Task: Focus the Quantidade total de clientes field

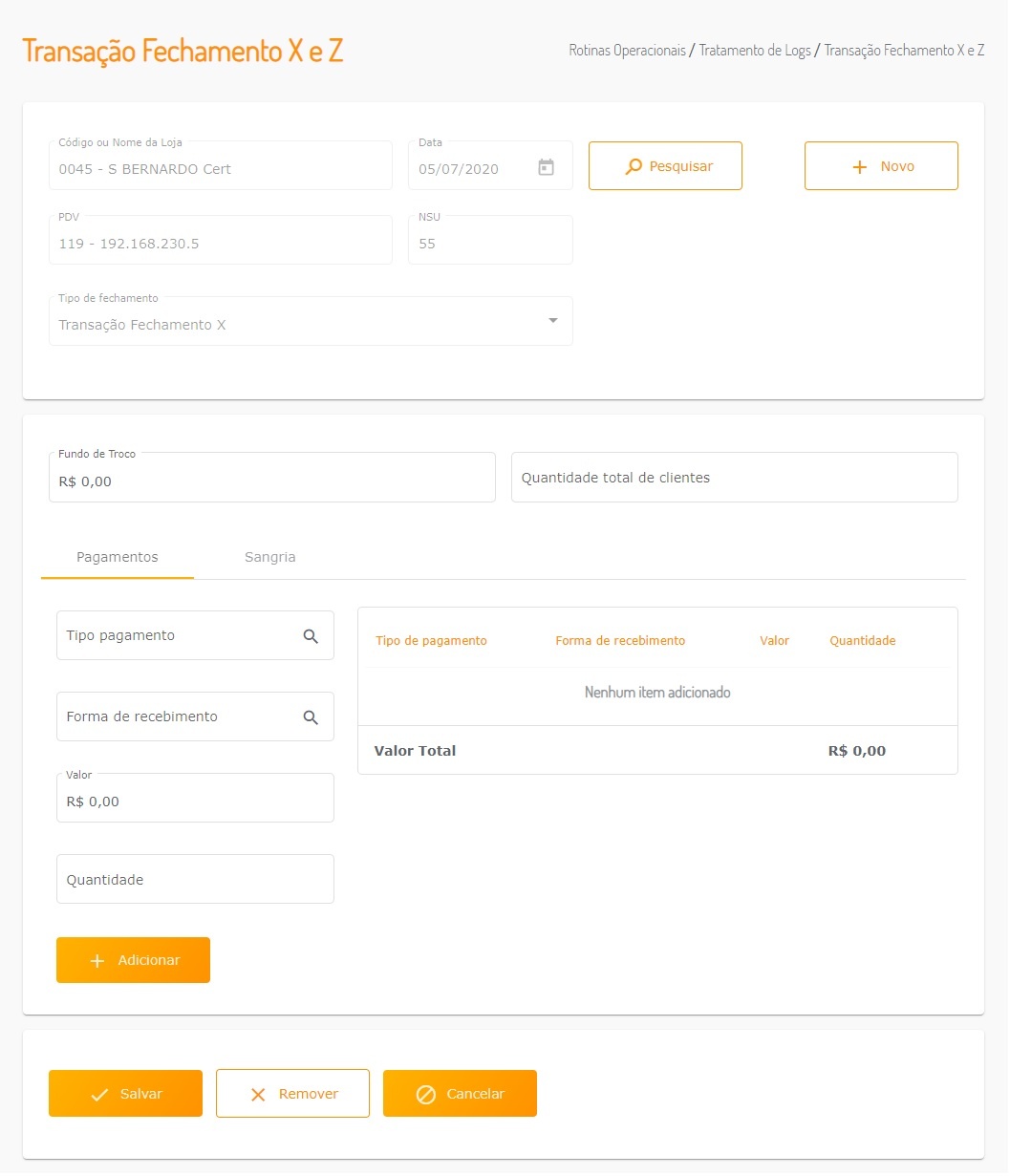Action: click(734, 478)
